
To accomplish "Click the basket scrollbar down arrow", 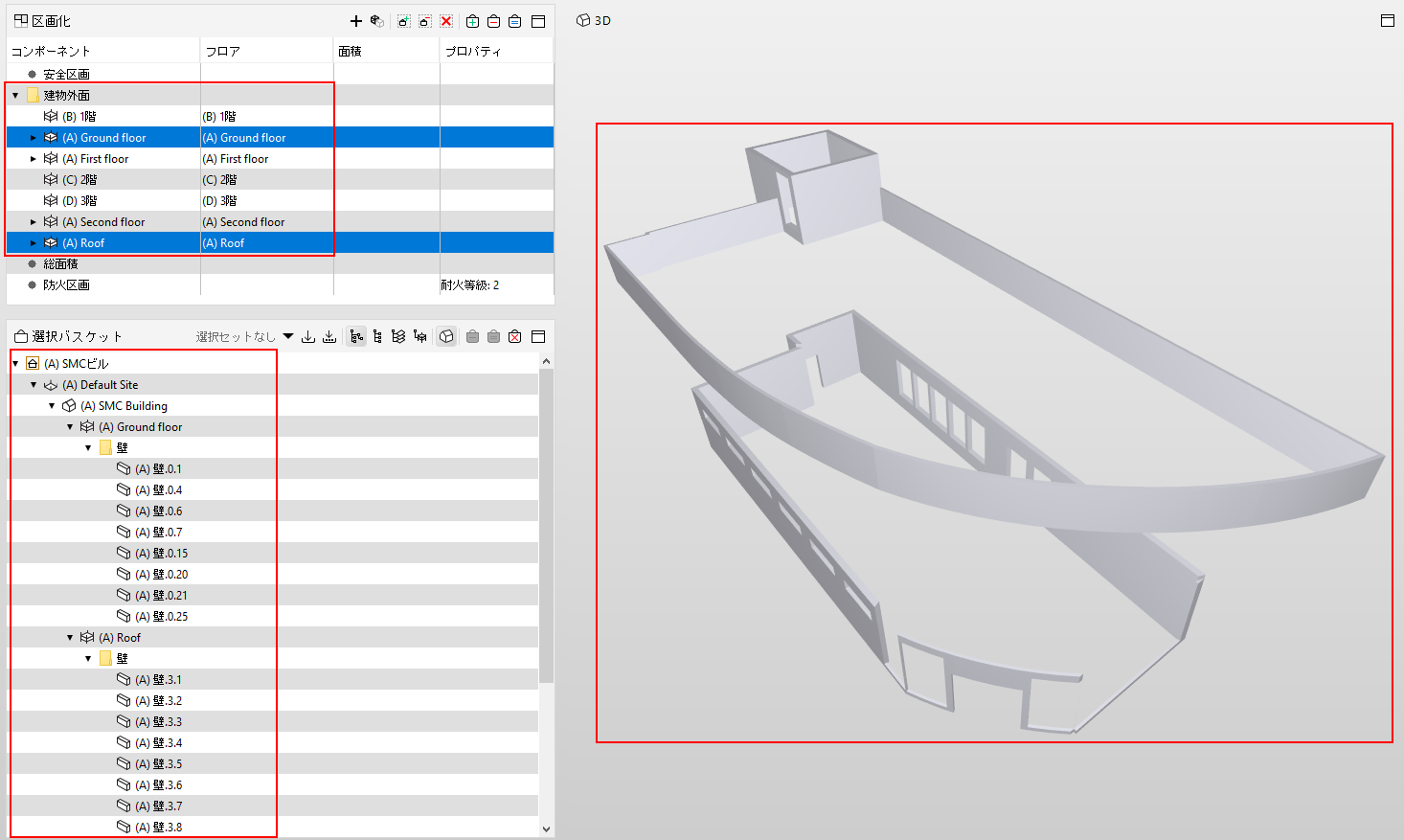I will (x=547, y=829).
